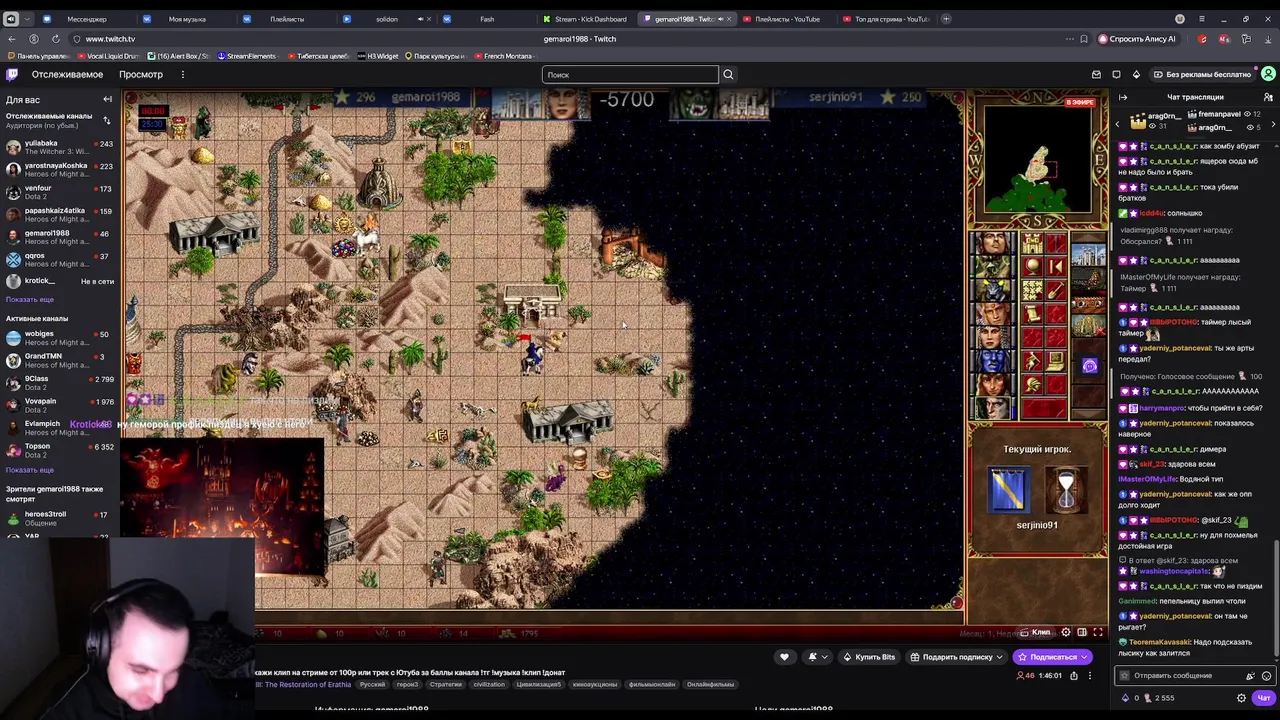Open the chat community users list
This screenshot has height=720, width=1280.
coord(1268,97)
